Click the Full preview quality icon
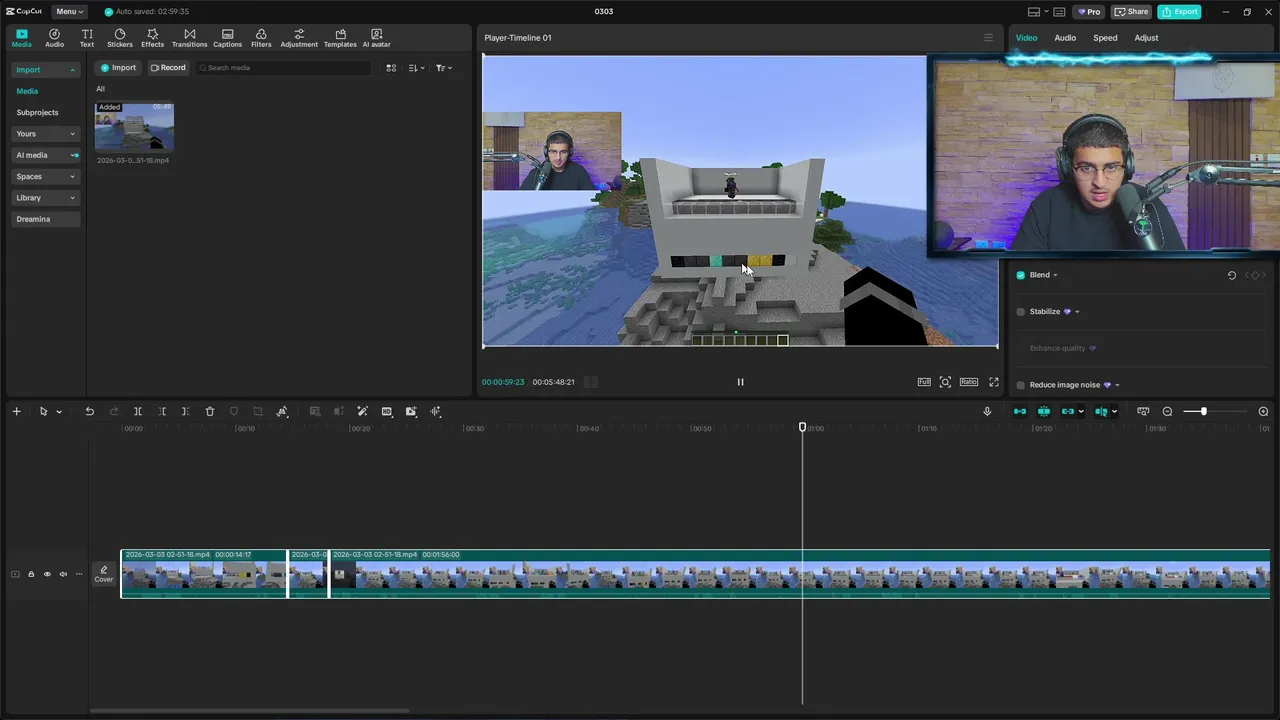 point(924,382)
